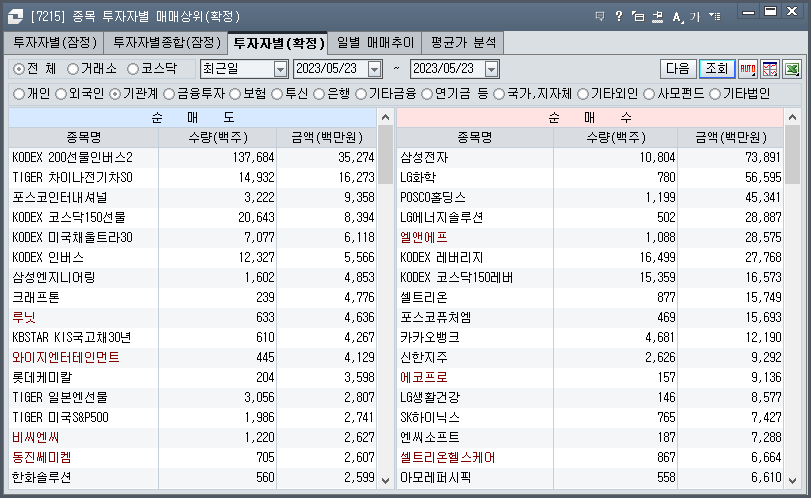Export data with the Excel icon
This screenshot has width=811, height=498.
pos(792,69)
